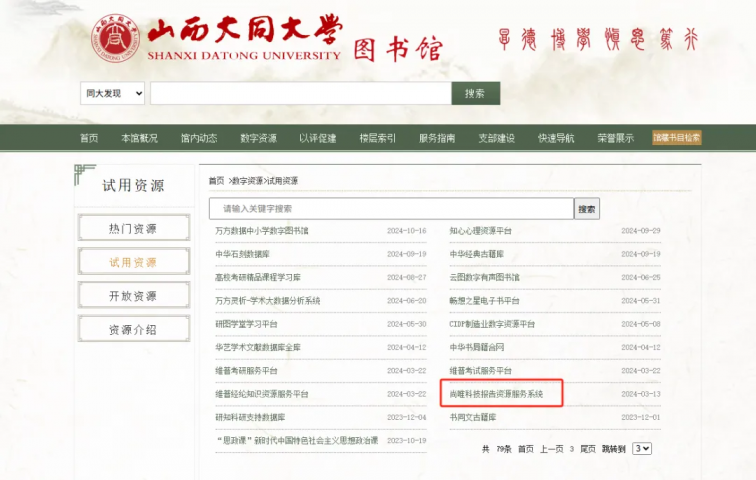Image resolution: width=756 pixels, height=480 pixels.
Task: Select 开放资源 in the sidebar
Action: click(x=133, y=296)
